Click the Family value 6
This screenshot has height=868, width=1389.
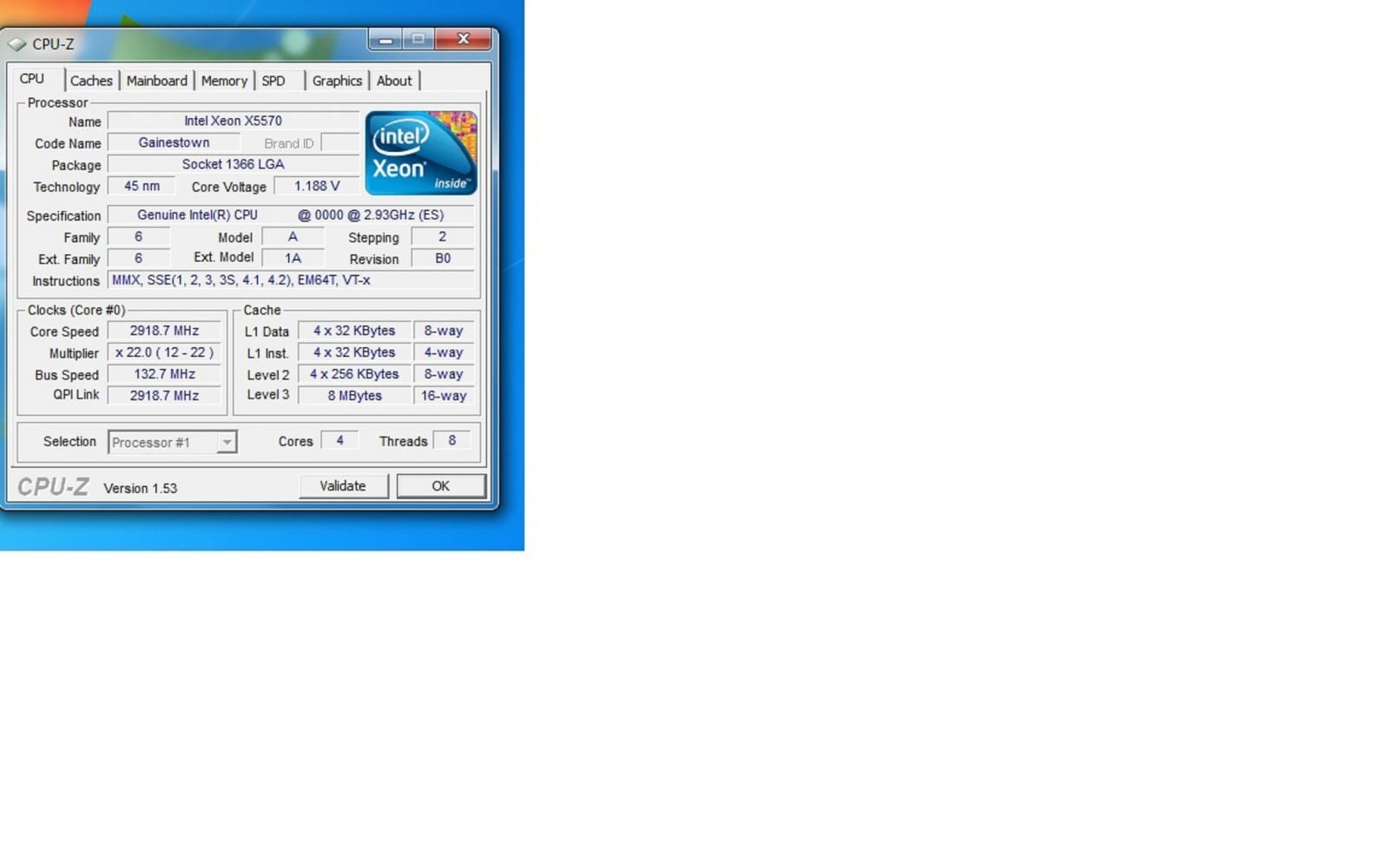(139, 237)
